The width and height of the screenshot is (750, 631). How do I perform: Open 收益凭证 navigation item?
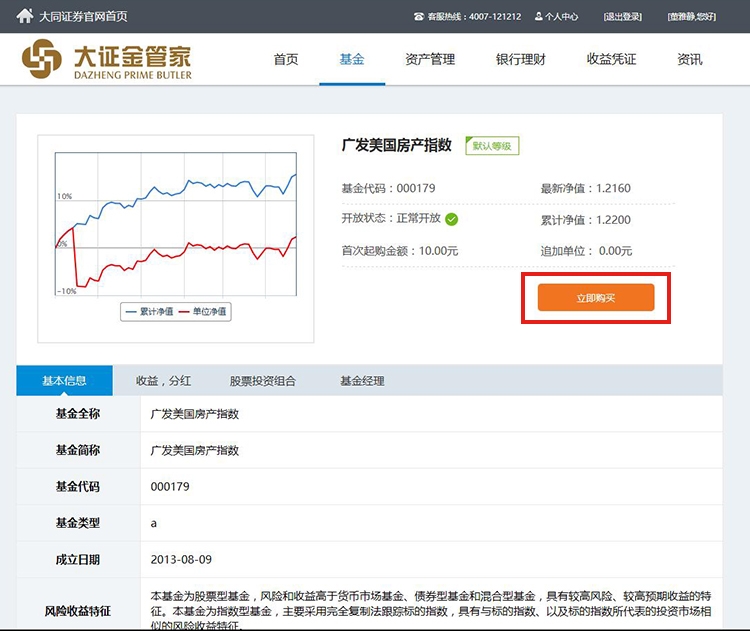click(x=611, y=59)
